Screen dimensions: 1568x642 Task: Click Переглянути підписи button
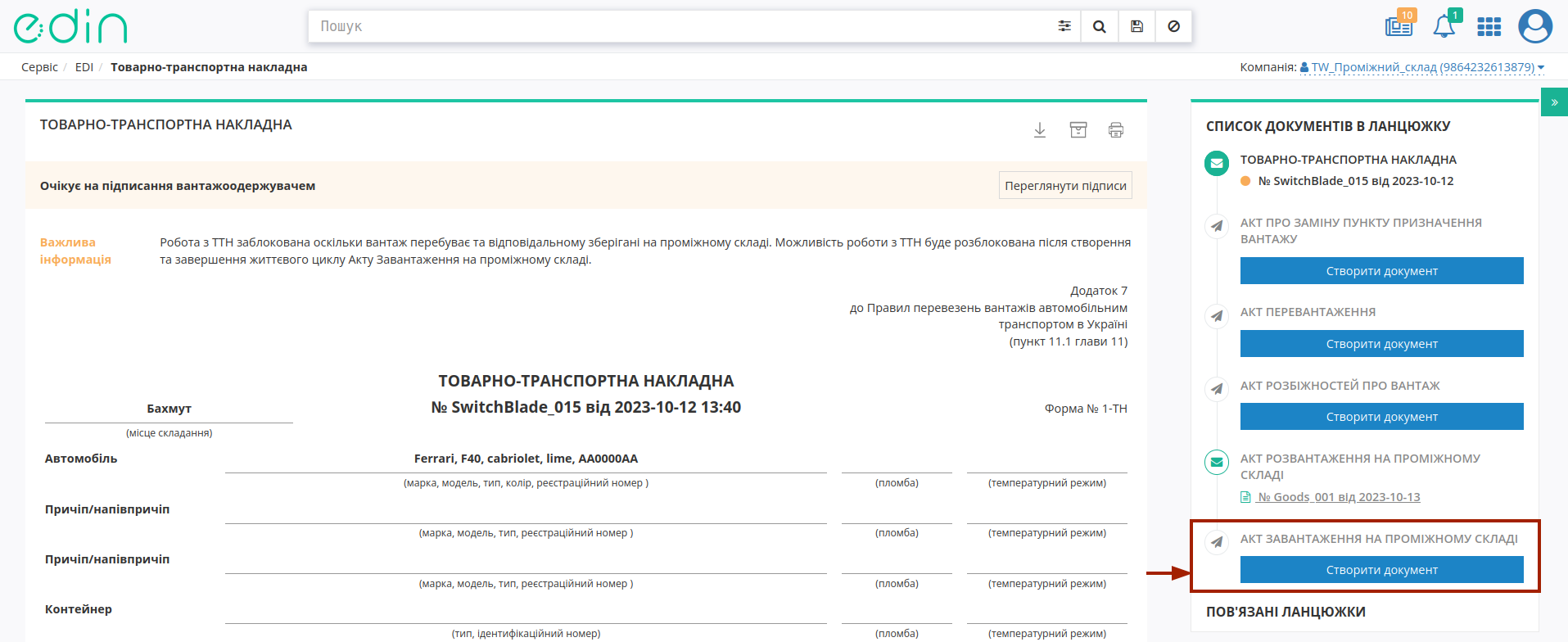tap(1065, 185)
